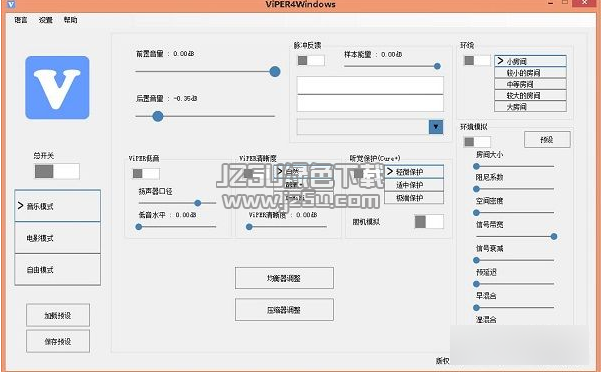The height and width of the screenshot is (372, 602).
Task: Toggle the ViPER低音 bass switch
Action: pyautogui.click(x=146, y=174)
